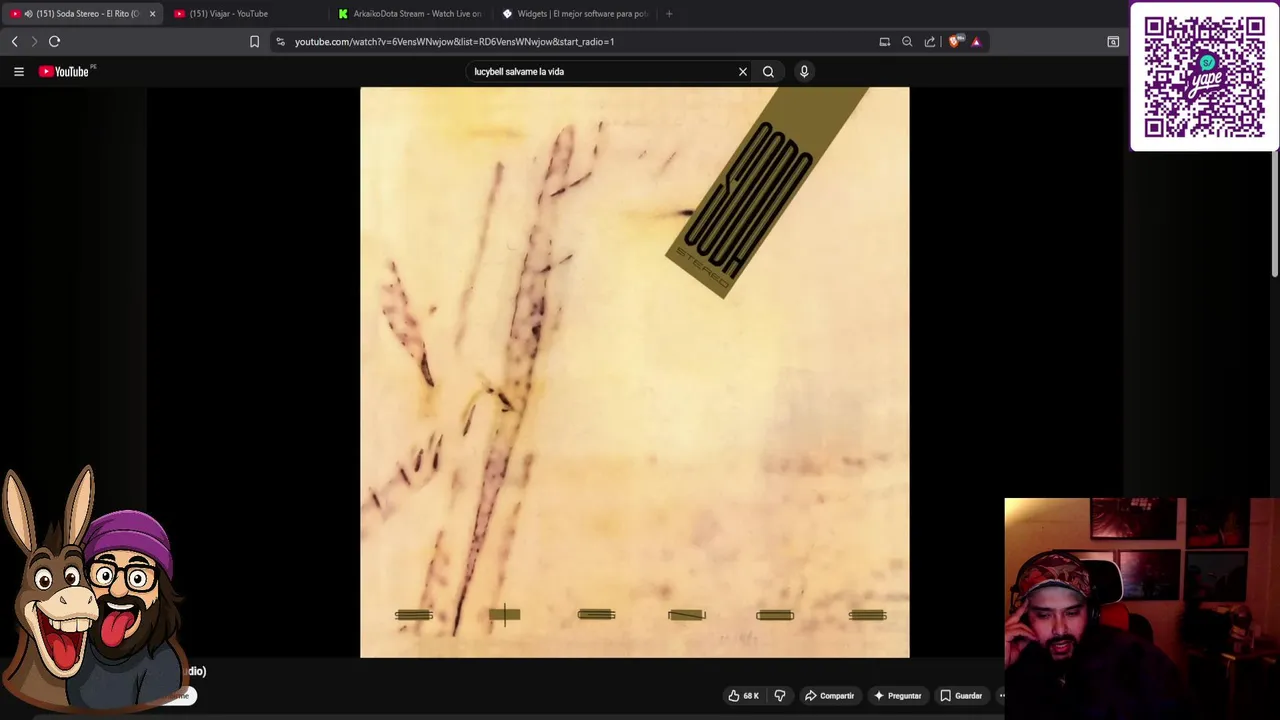This screenshot has height=720, width=1280.
Task: Go forward with browser forward arrow
Action: [x=34, y=41]
